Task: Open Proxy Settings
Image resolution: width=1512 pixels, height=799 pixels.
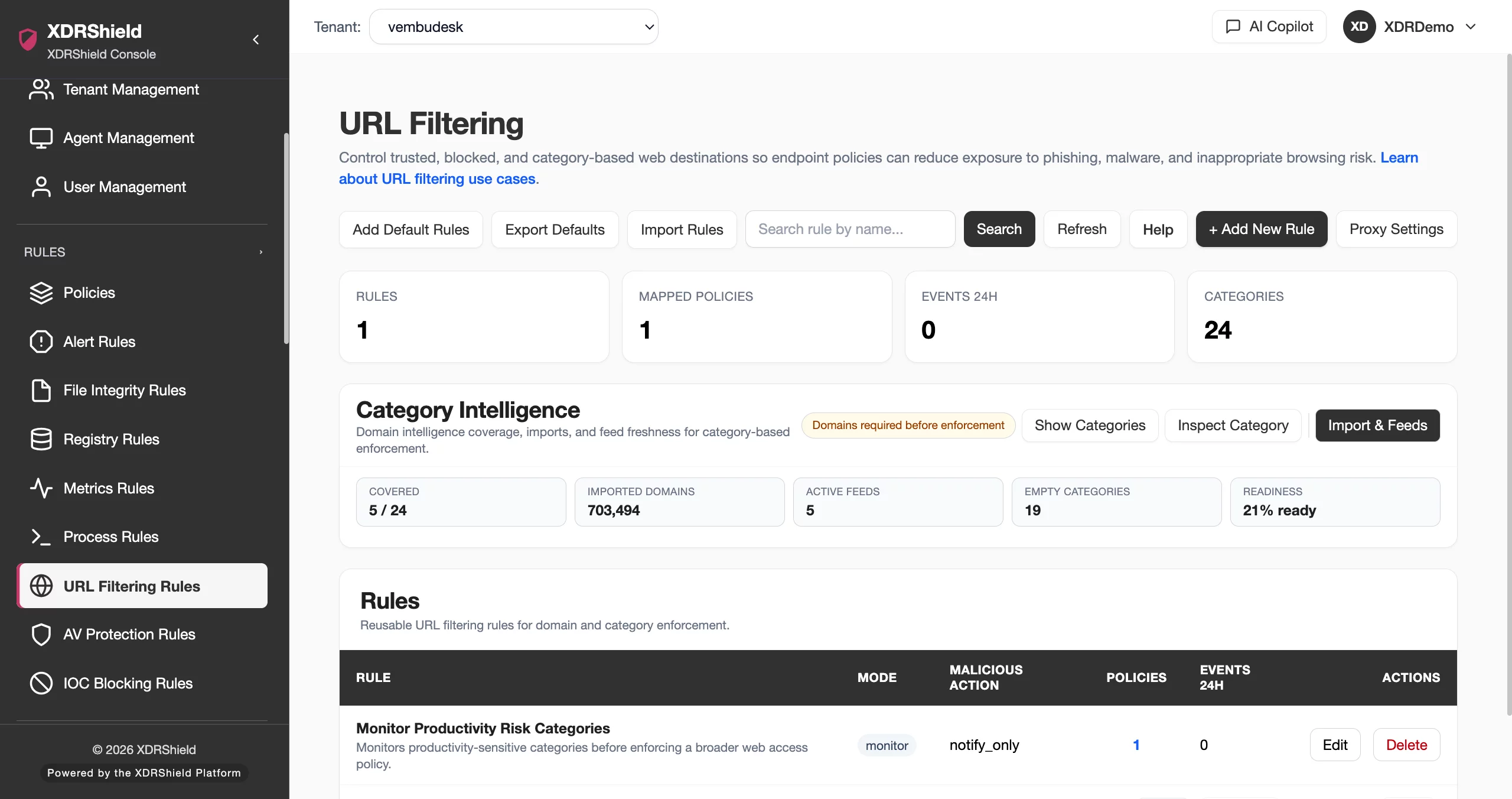Action: click(x=1396, y=229)
